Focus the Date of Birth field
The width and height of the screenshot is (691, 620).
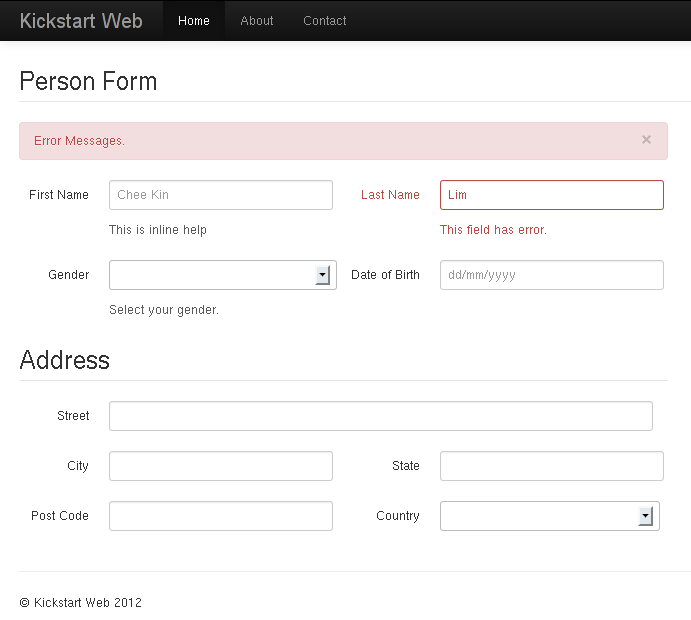pos(551,275)
